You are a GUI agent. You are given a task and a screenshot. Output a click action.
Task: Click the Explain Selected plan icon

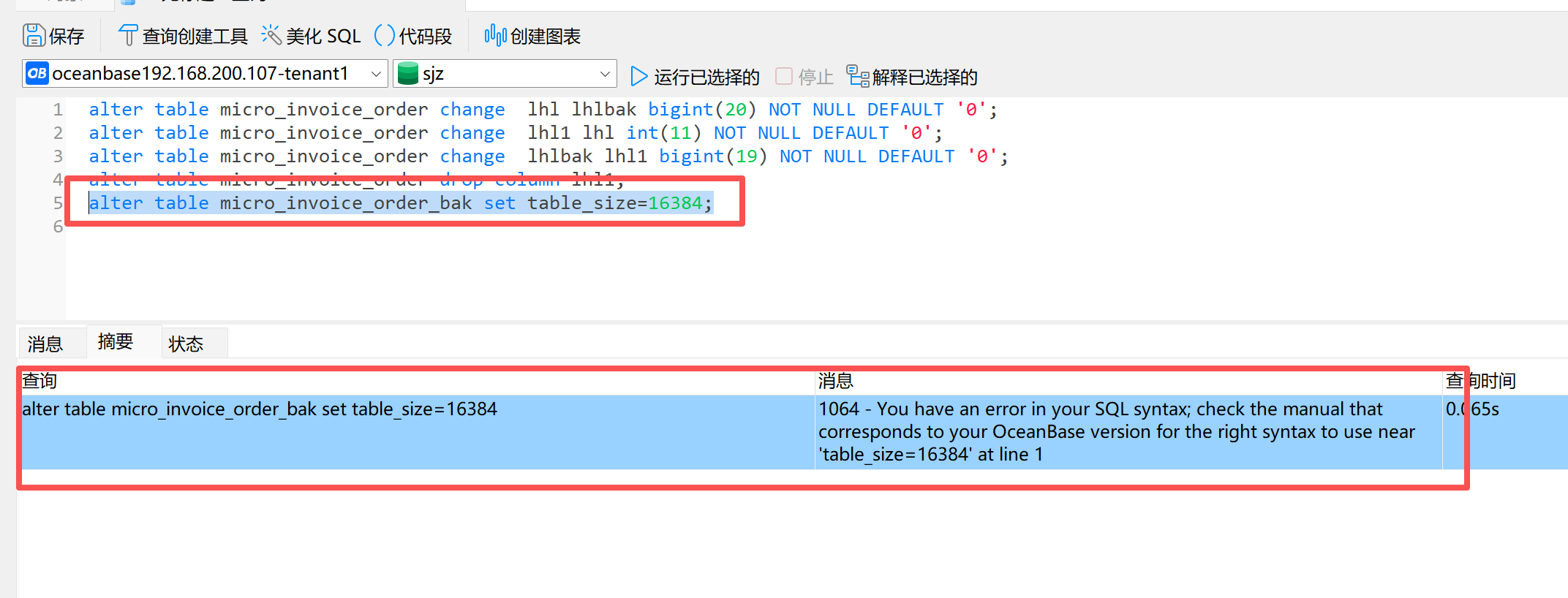tap(857, 76)
